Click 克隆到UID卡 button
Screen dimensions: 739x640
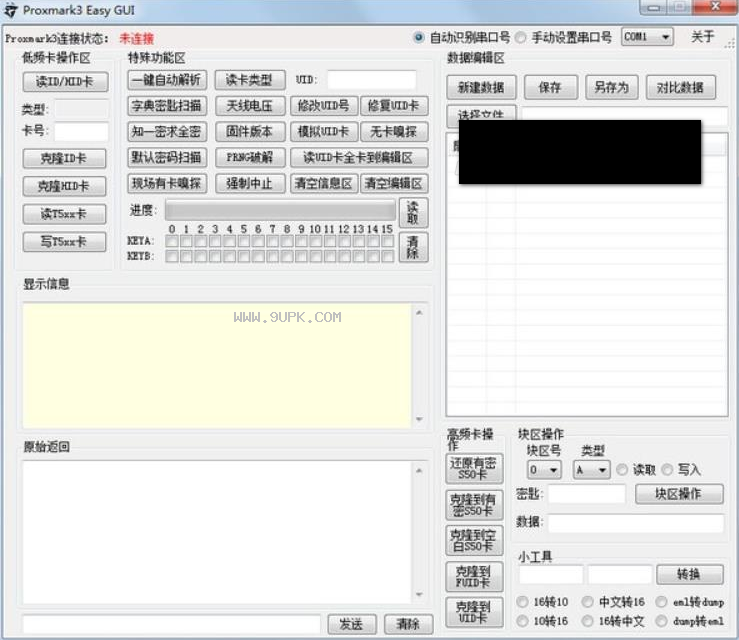474,612
